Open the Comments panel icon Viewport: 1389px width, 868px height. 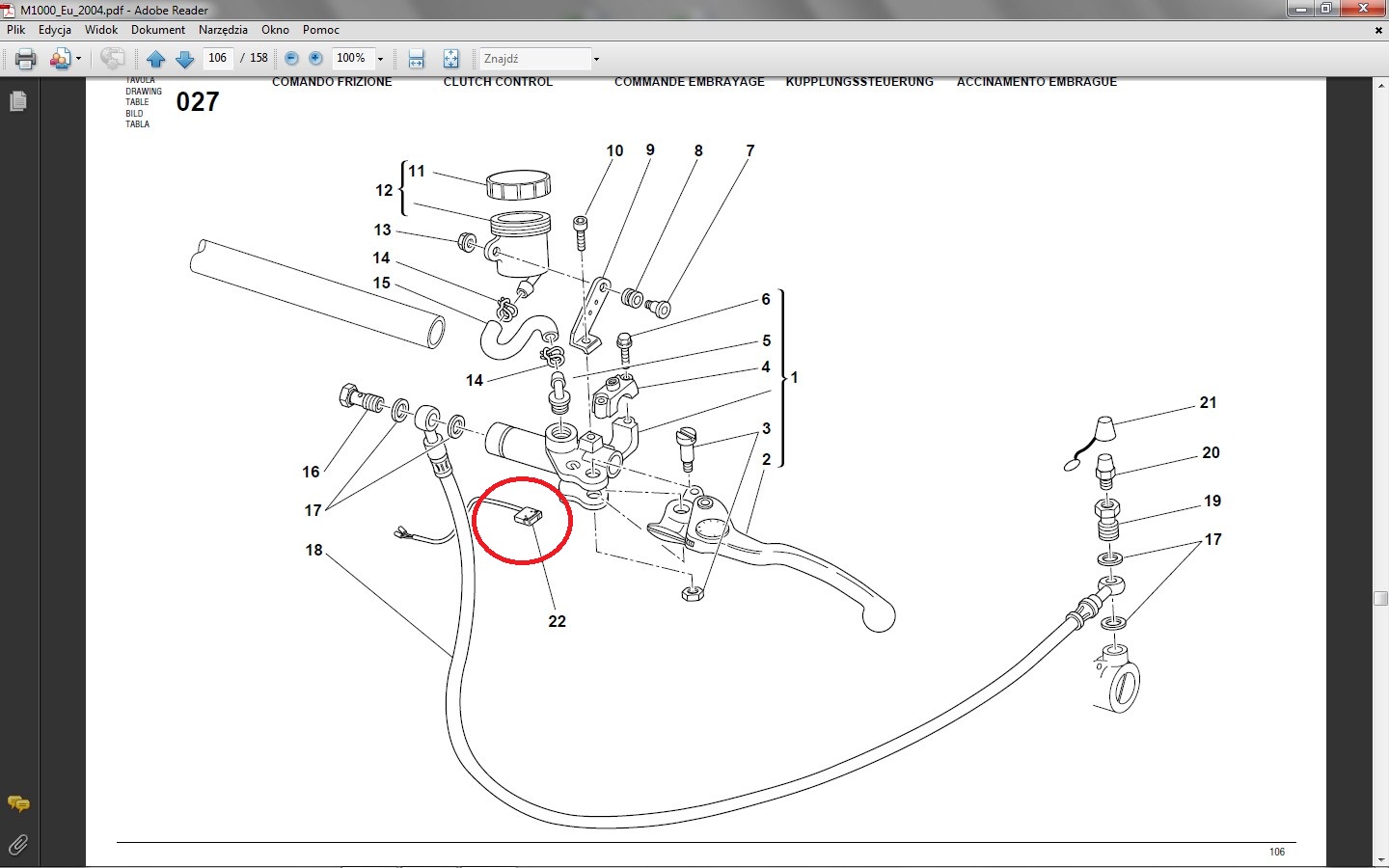(17, 803)
